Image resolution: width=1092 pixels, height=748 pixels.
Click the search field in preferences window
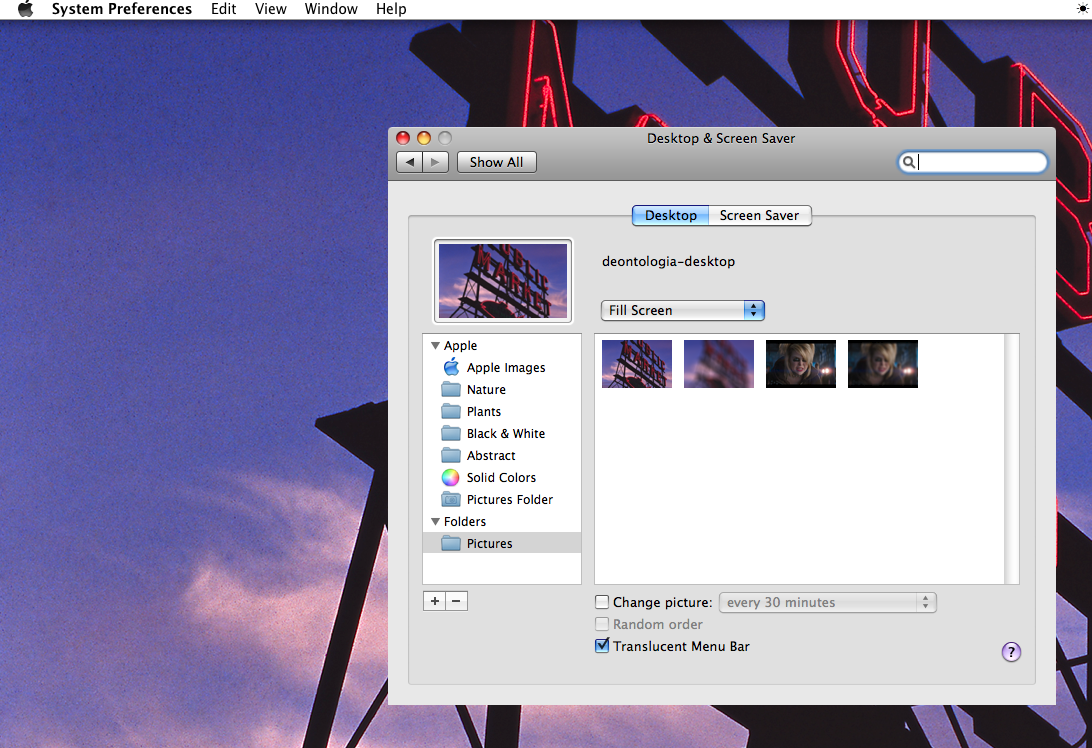click(972, 162)
